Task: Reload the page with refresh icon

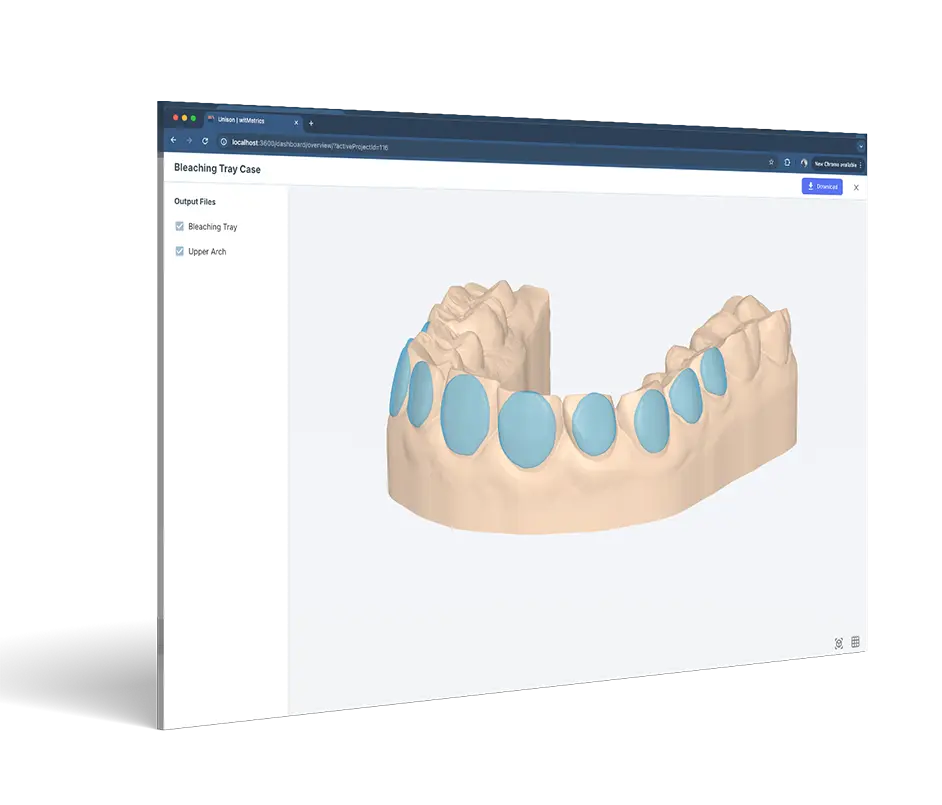Action: click(x=205, y=141)
